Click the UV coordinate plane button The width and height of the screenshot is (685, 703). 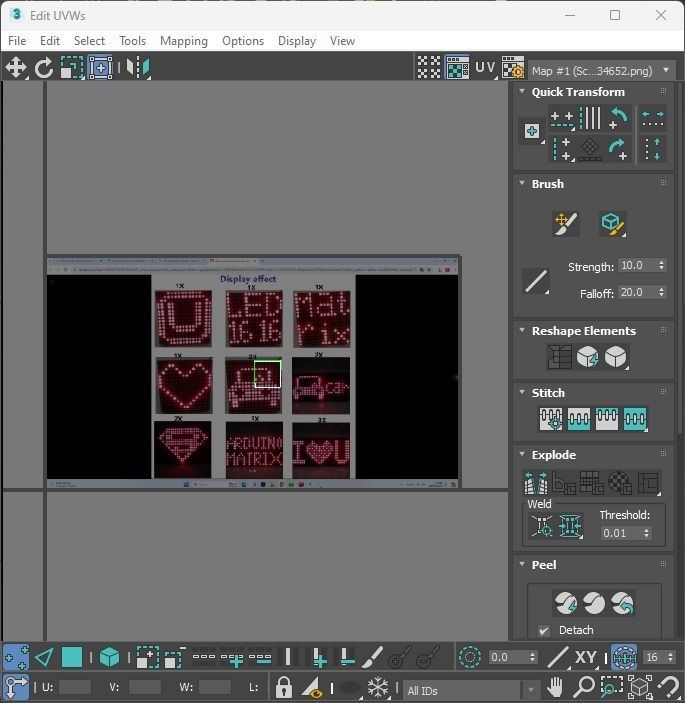pyautogui.click(x=486, y=68)
